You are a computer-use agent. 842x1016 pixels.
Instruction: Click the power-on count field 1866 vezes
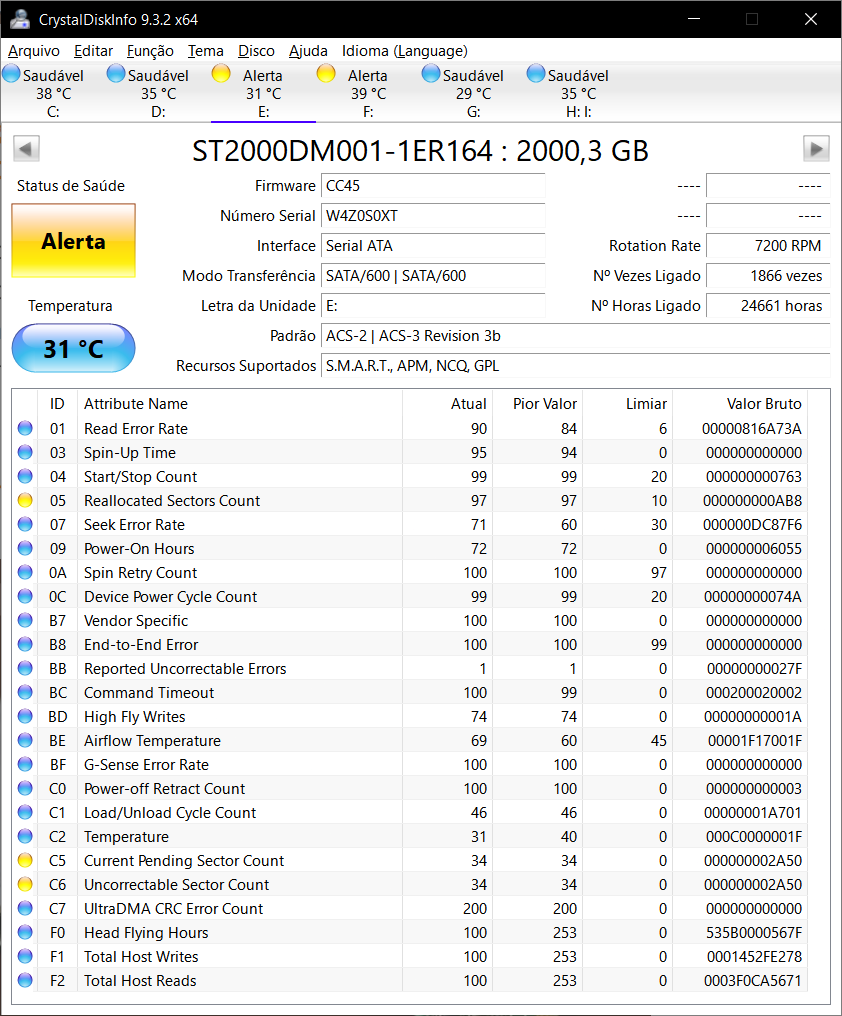coord(768,275)
